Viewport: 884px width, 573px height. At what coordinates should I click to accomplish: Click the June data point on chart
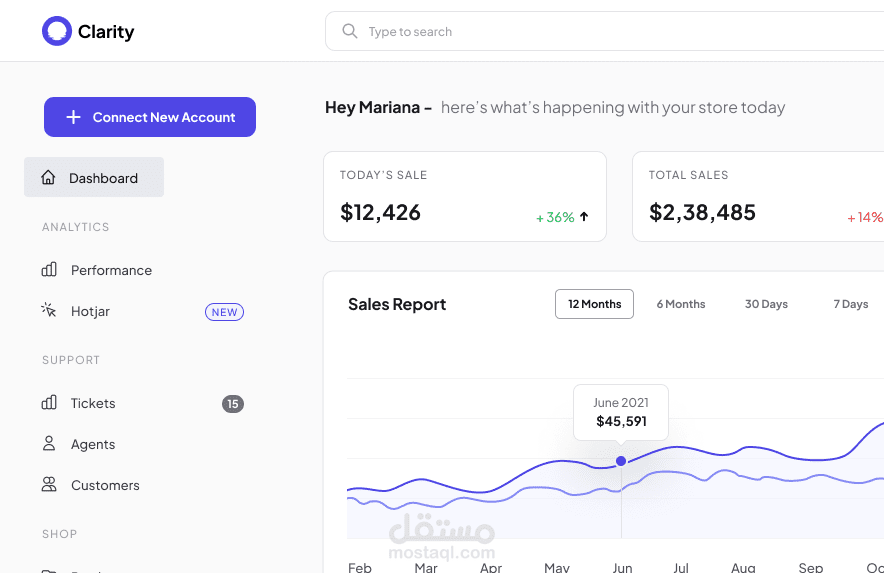(x=621, y=461)
